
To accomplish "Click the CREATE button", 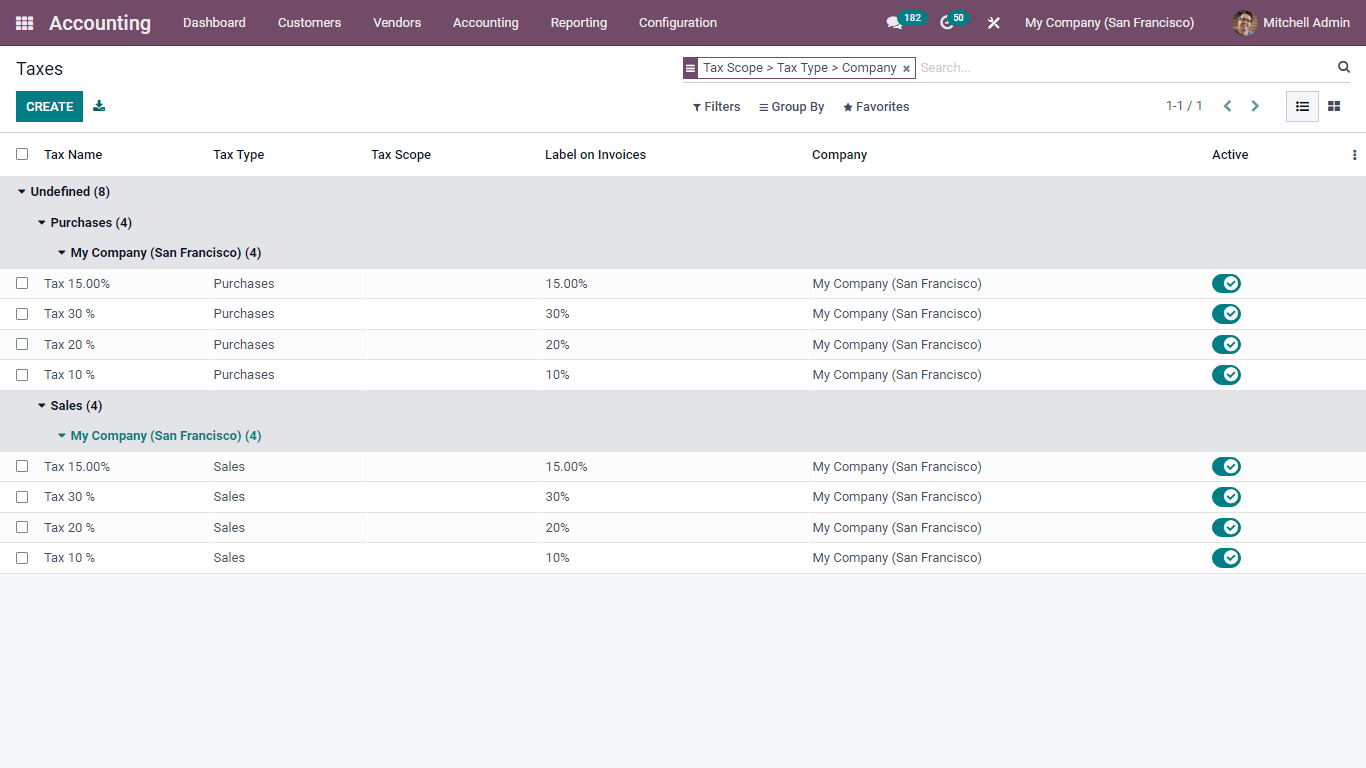I will coord(49,105).
